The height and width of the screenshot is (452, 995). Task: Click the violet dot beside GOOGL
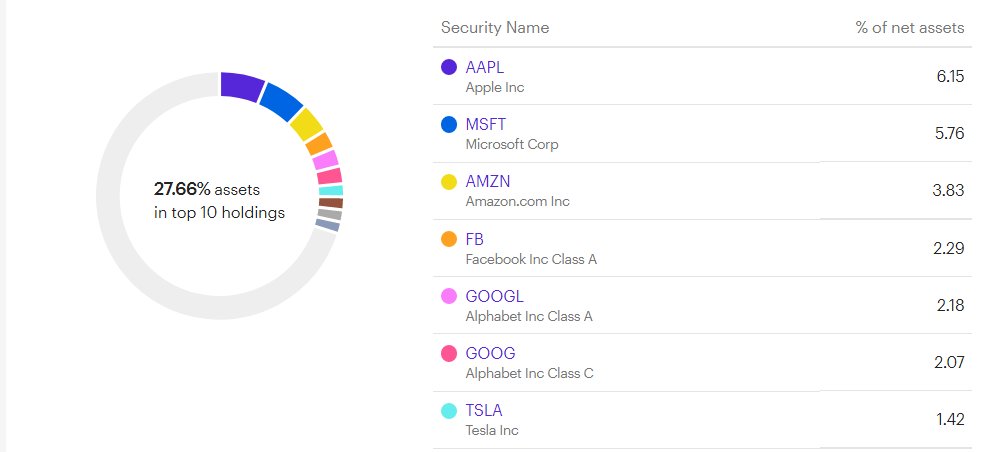click(449, 296)
